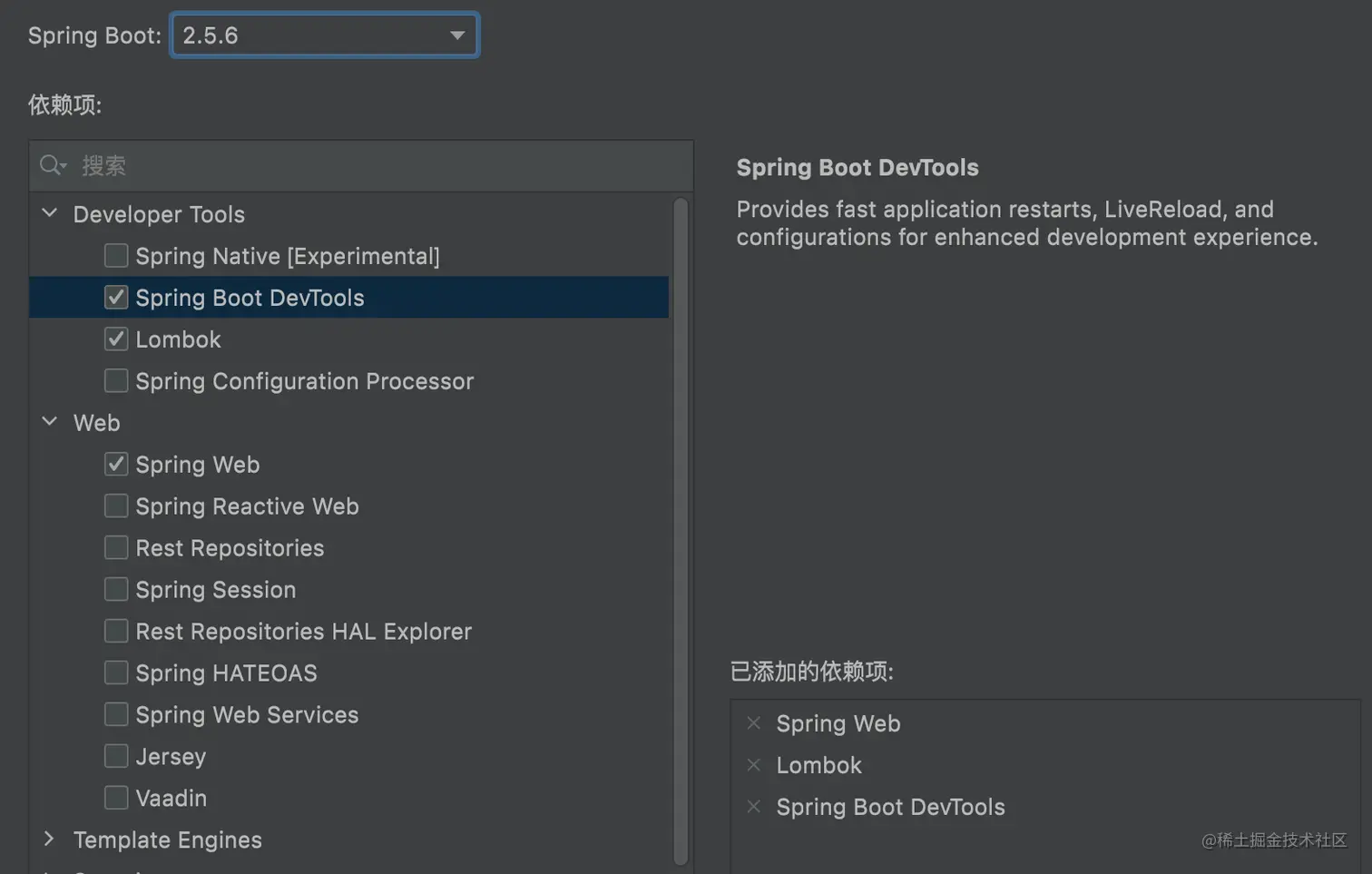Remove Spring Boot DevTools from added dependencies
Screen dimensions: 1372x874
click(x=753, y=807)
